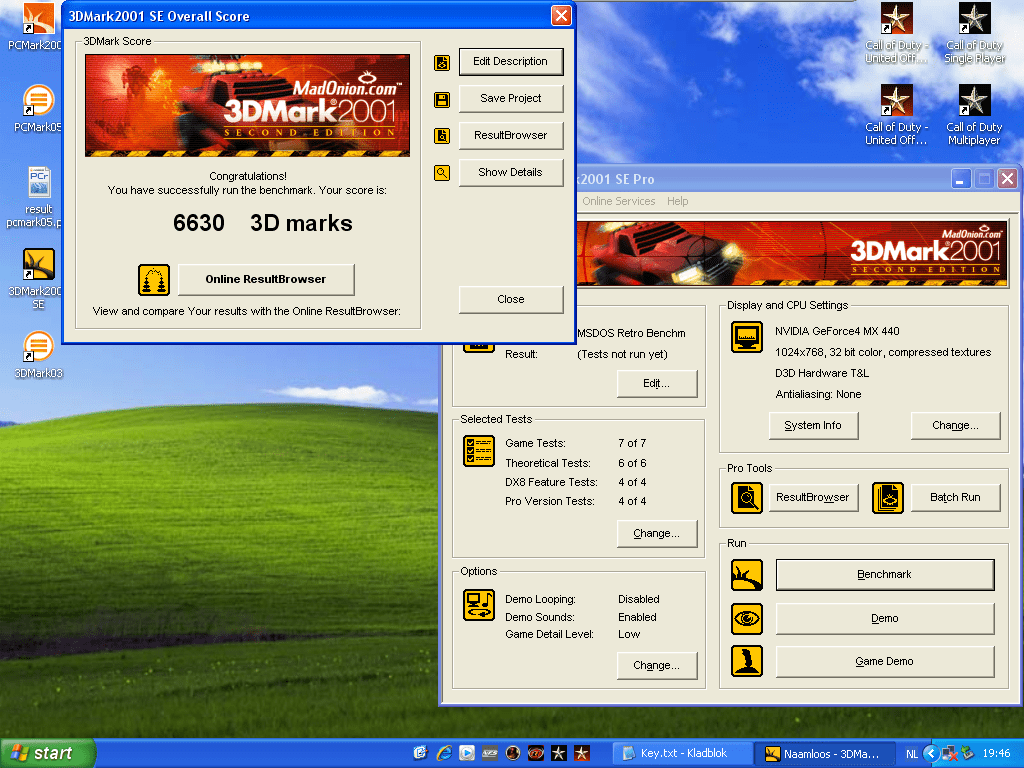This screenshot has height=768, width=1024.
Task: Launch Windows Media Player from quick launch
Action: coord(467,754)
